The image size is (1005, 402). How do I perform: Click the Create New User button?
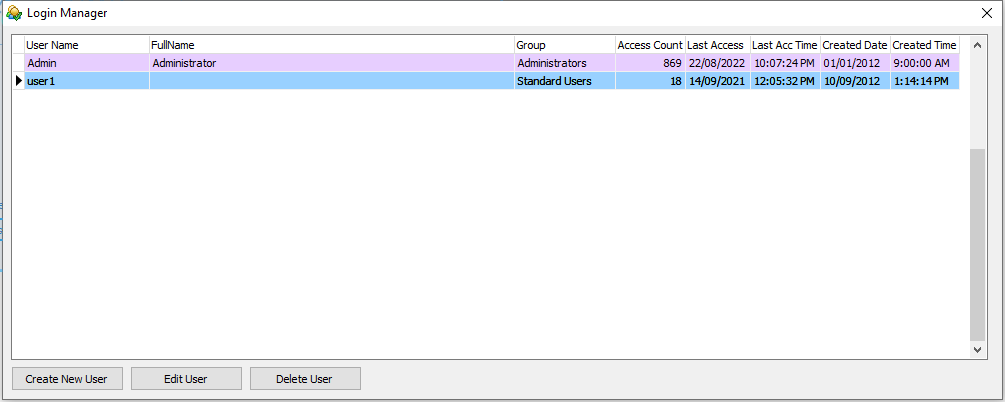point(67,379)
